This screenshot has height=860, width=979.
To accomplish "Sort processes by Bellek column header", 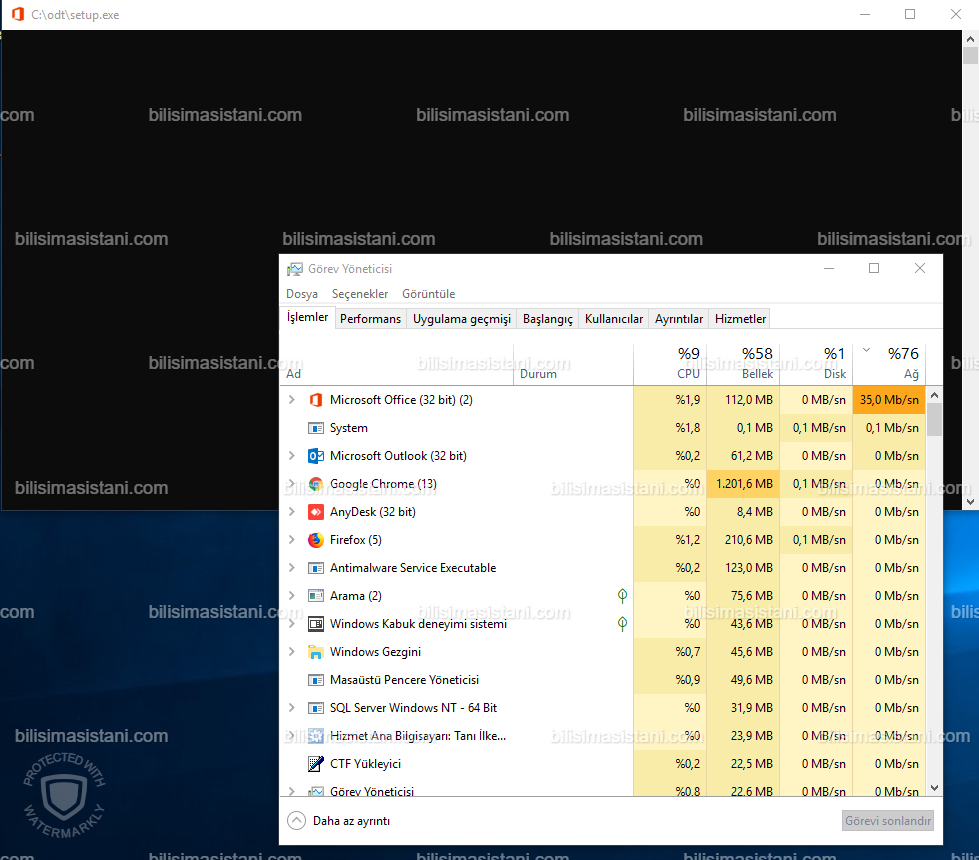I will pyautogui.click(x=743, y=365).
